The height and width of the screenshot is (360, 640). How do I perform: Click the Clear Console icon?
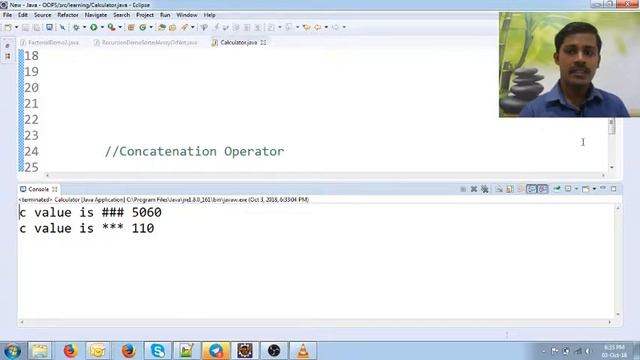click(x=499, y=189)
